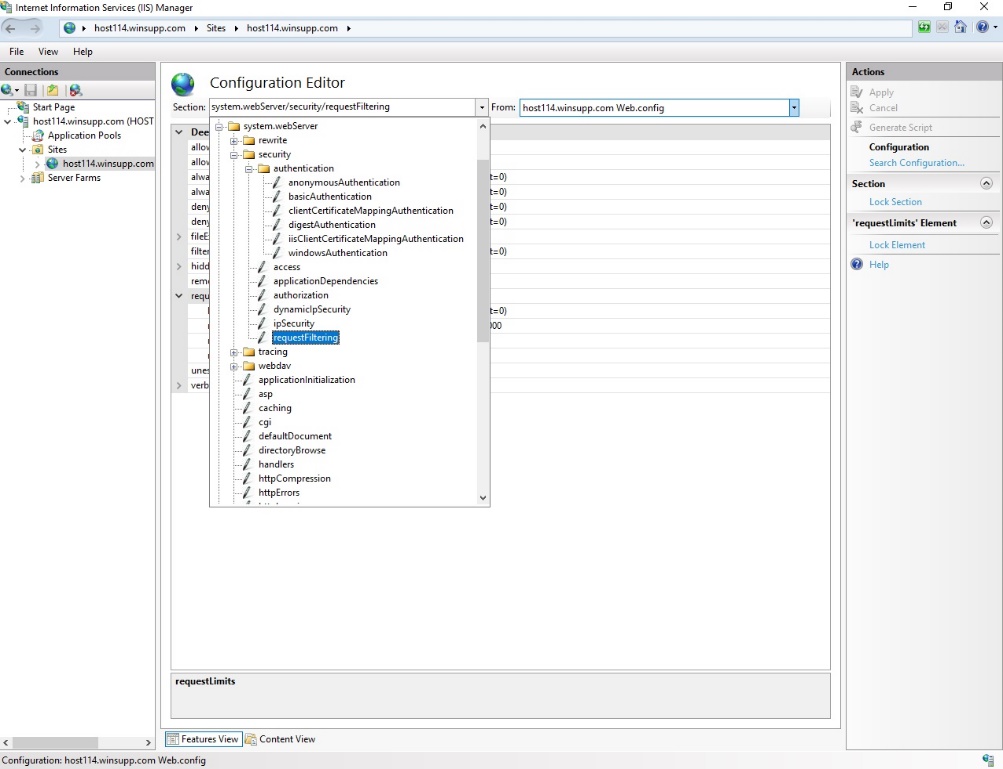
Task: Click the status bar network icon
Action: [x=988, y=760]
